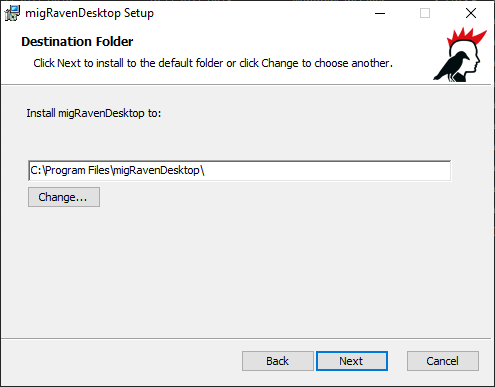The image size is (495, 387).
Task: Minimize the migRavenDesktop Setup window
Action: (x=380, y=13)
